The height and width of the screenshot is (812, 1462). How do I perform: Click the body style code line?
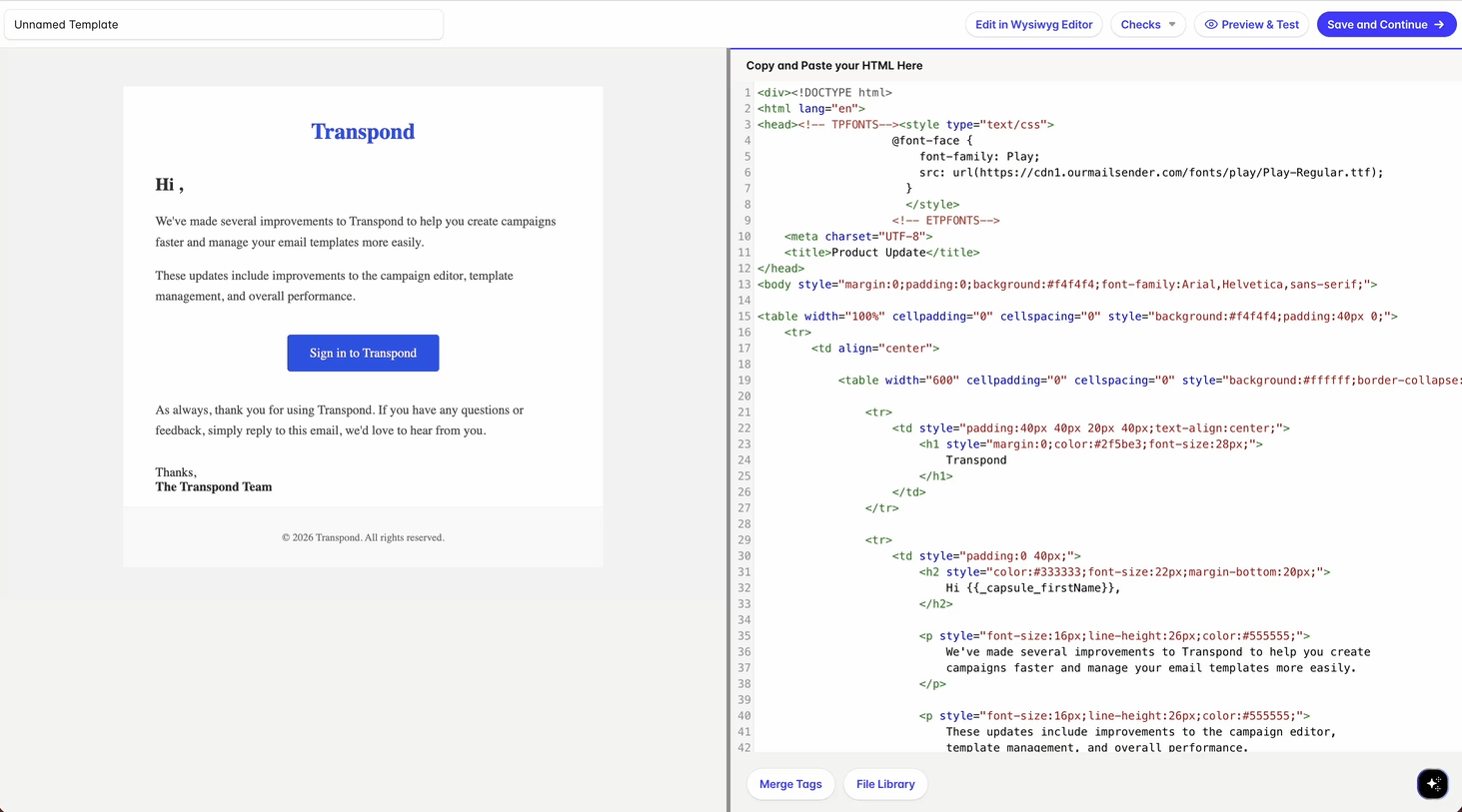click(1067, 285)
